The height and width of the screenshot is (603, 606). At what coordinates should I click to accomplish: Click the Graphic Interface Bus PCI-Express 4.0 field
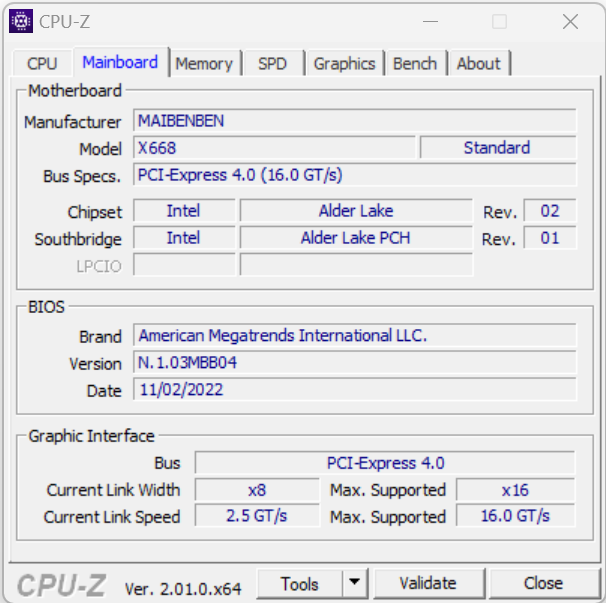tap(385, 463)
